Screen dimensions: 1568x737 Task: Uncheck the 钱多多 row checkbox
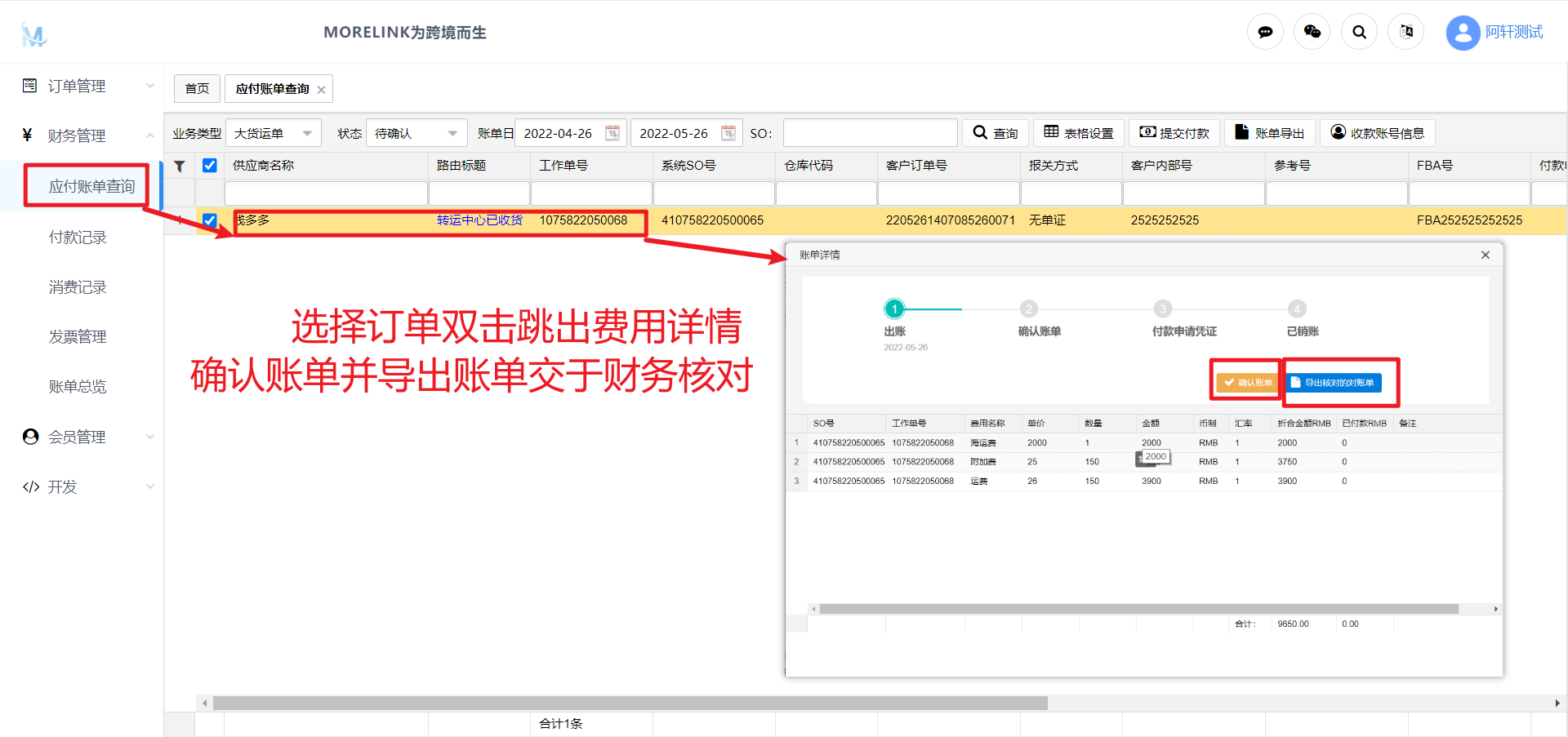point(210,220)
